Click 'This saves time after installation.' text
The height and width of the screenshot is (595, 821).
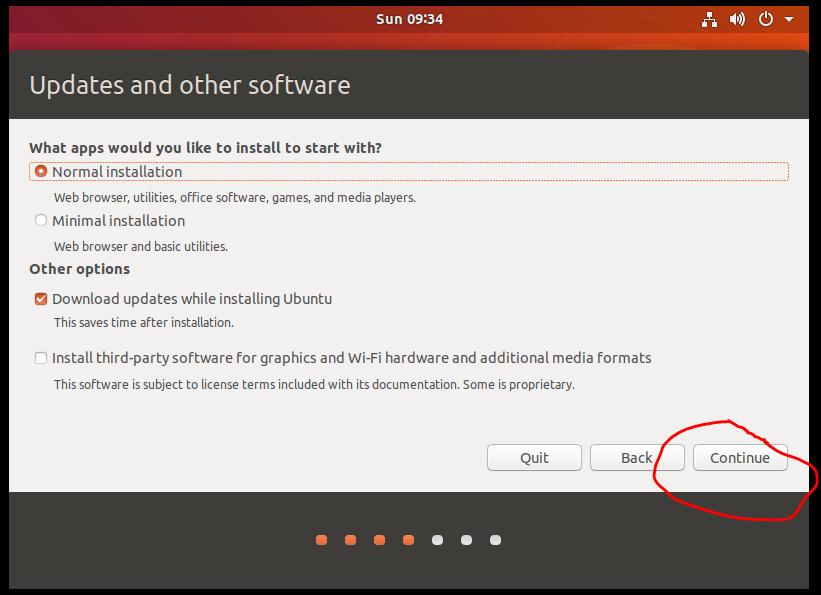144,322
